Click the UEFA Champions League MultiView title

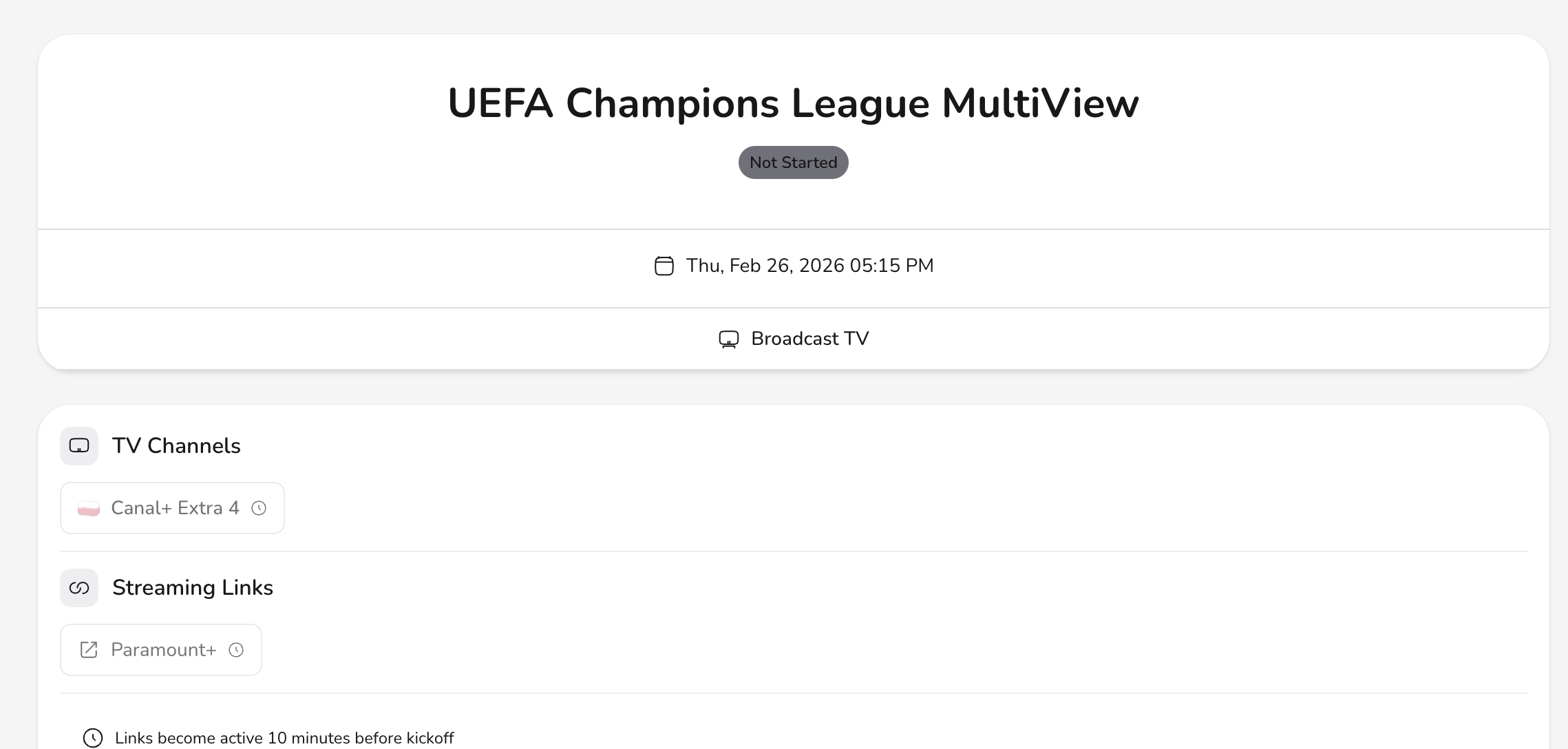point(793,103)
